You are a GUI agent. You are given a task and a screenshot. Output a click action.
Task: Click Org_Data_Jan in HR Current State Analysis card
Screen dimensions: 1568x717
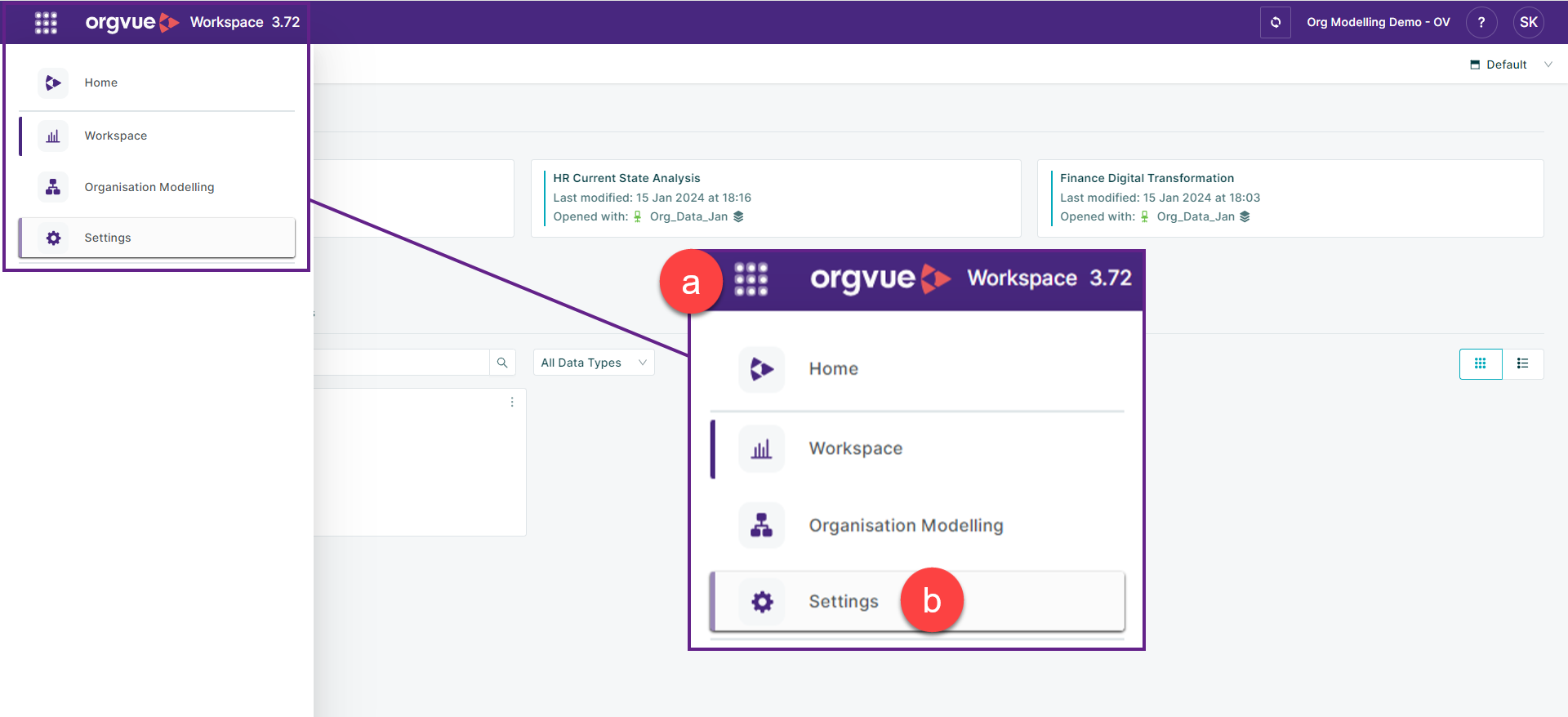(x=688, y=216)
